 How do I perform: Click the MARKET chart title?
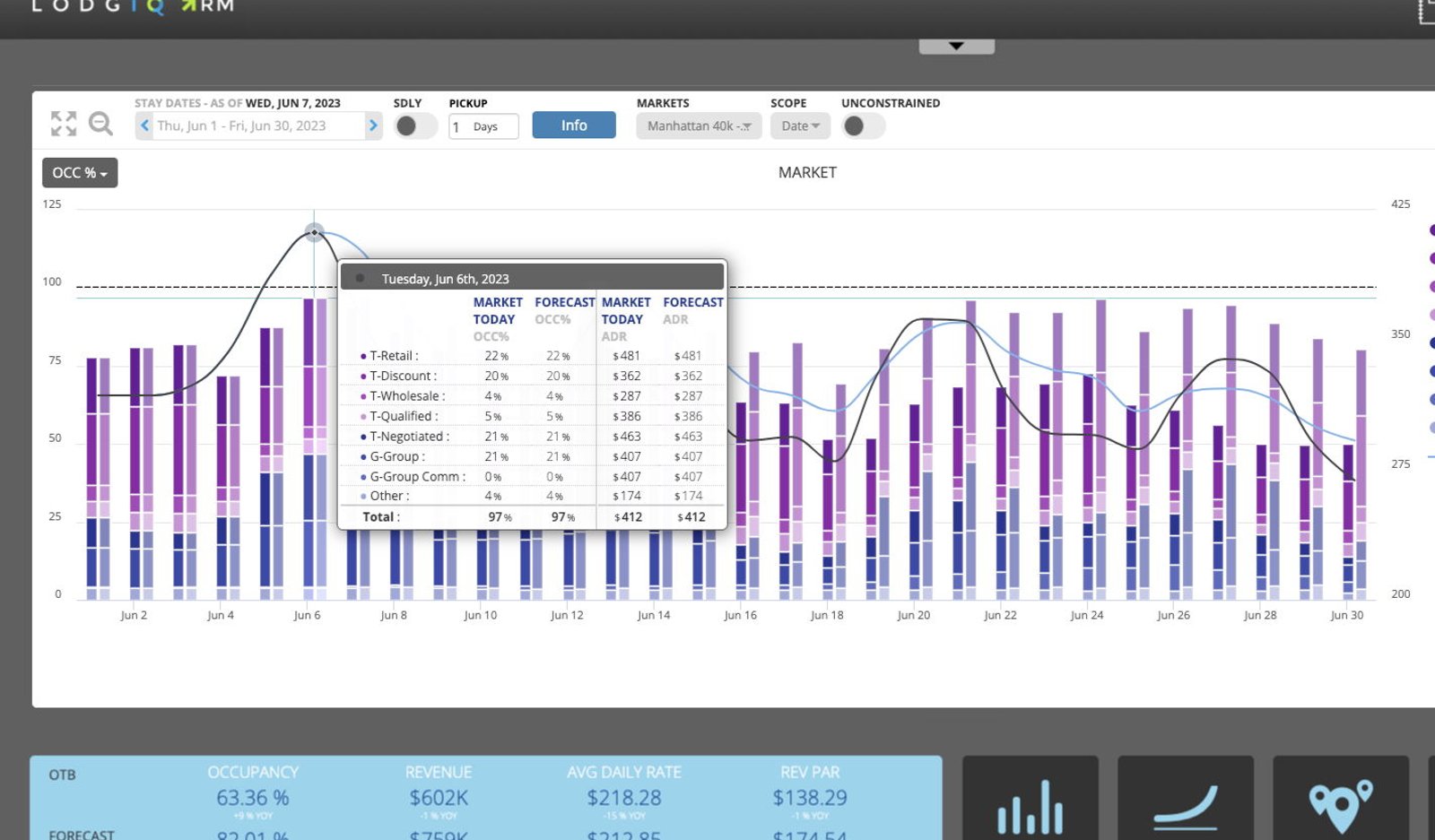pyautogui.click(x=807, y=172)
